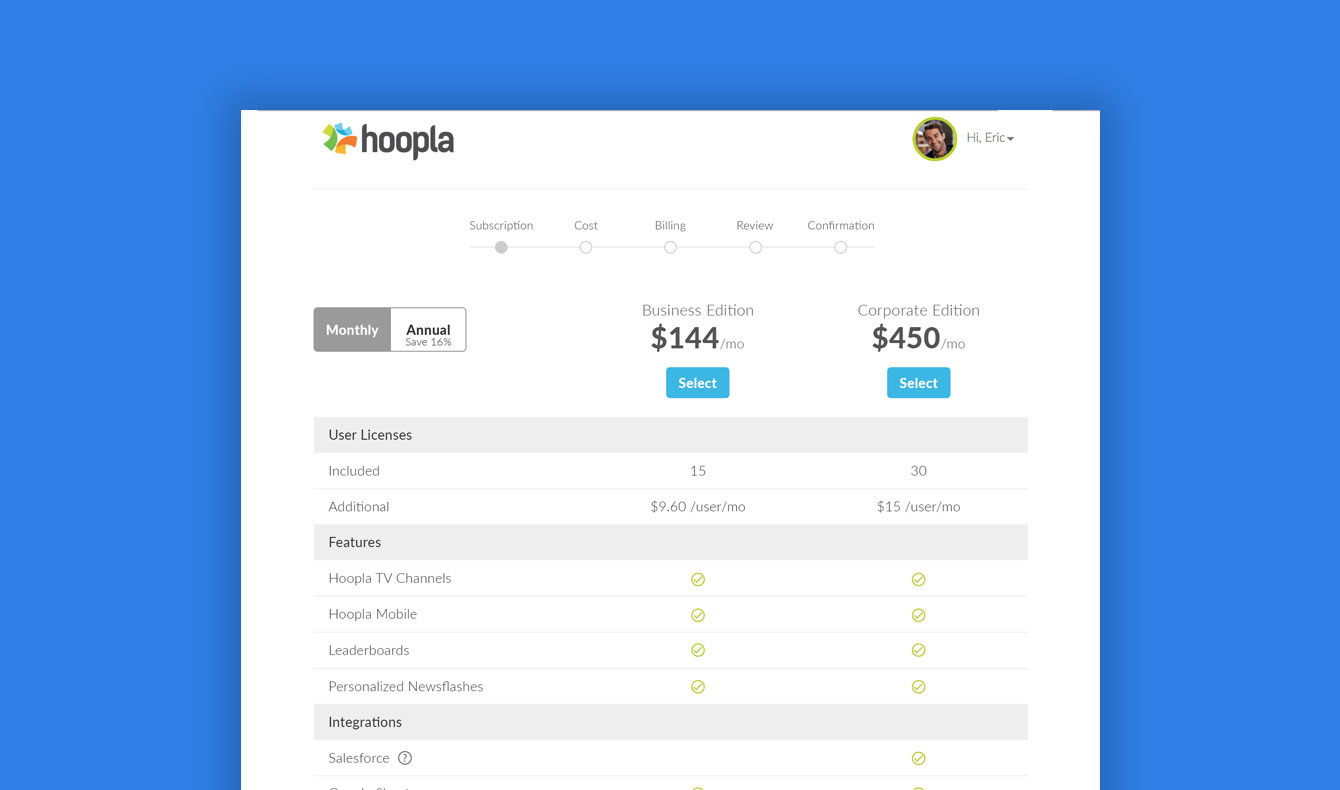
Task: Jump to the Billing step
Action: [x=670, y=247]
